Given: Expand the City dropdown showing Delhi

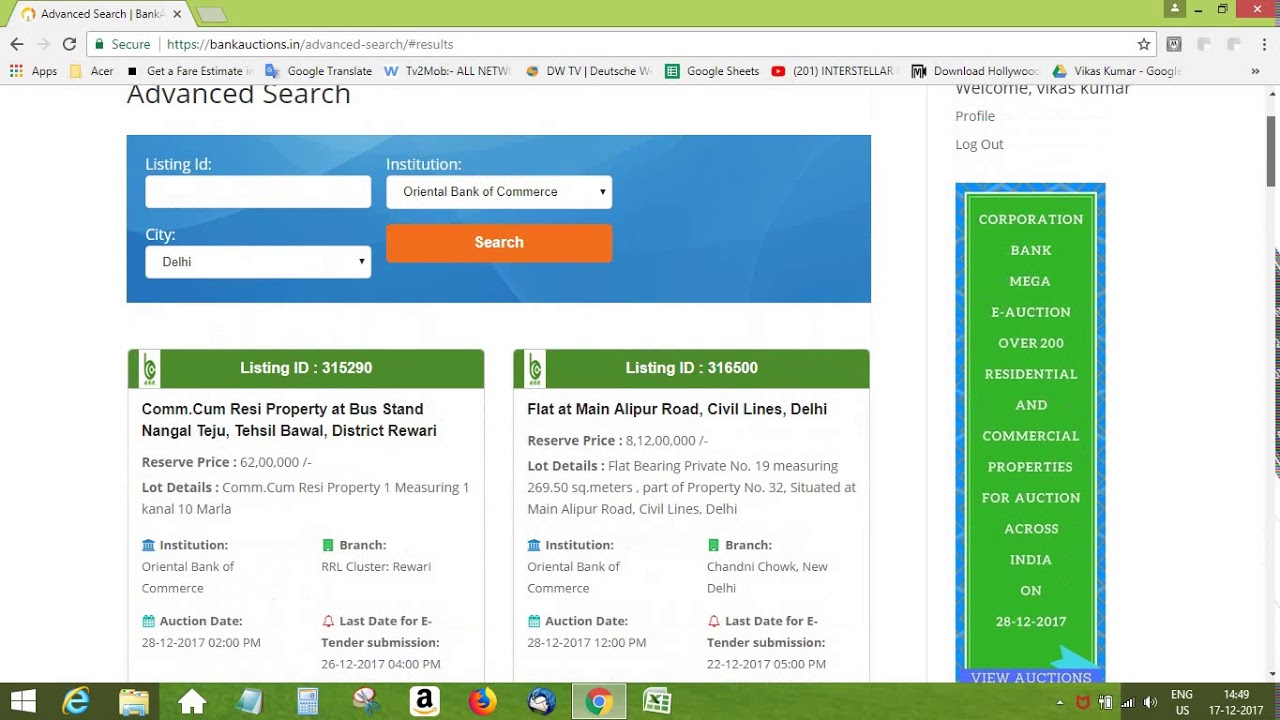Looking at the screenshot, I should [258, 262].
